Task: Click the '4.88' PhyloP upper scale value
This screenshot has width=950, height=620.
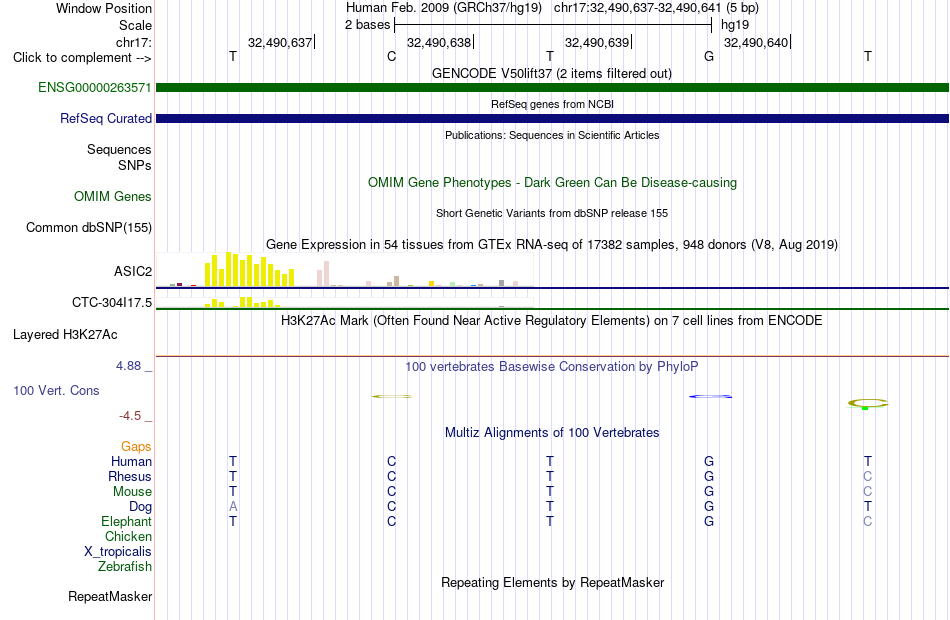Action: [x=128, y=365]
